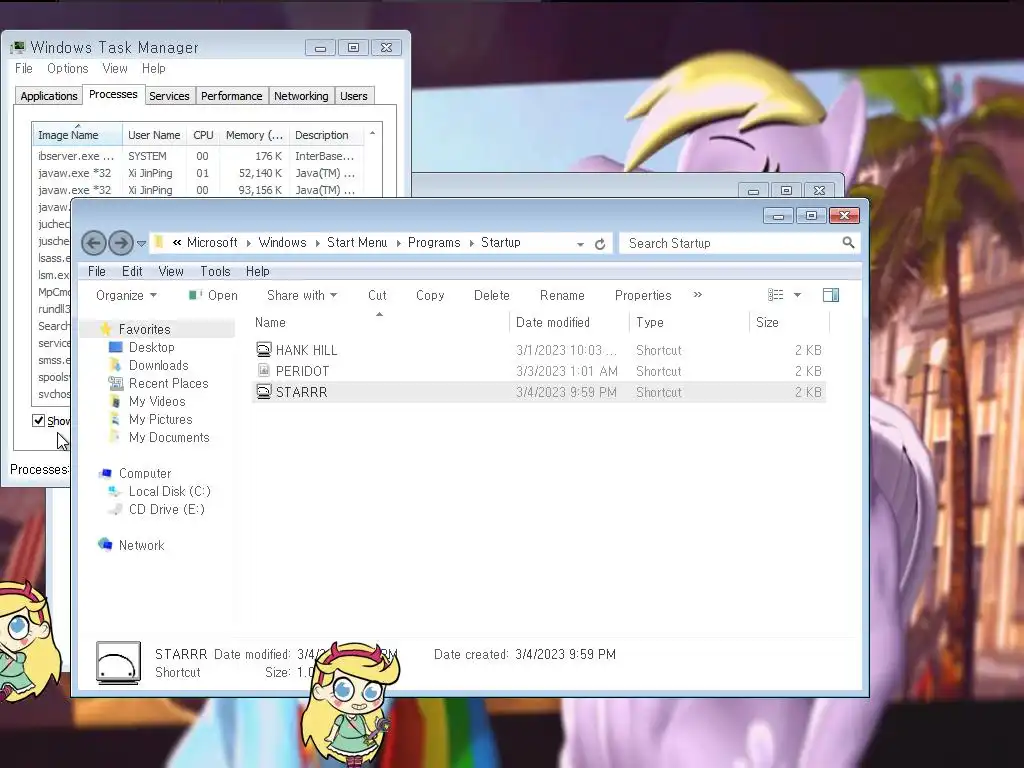
Task: Open Local Disk (C:) drive
Action: click(x=169, y=491)
